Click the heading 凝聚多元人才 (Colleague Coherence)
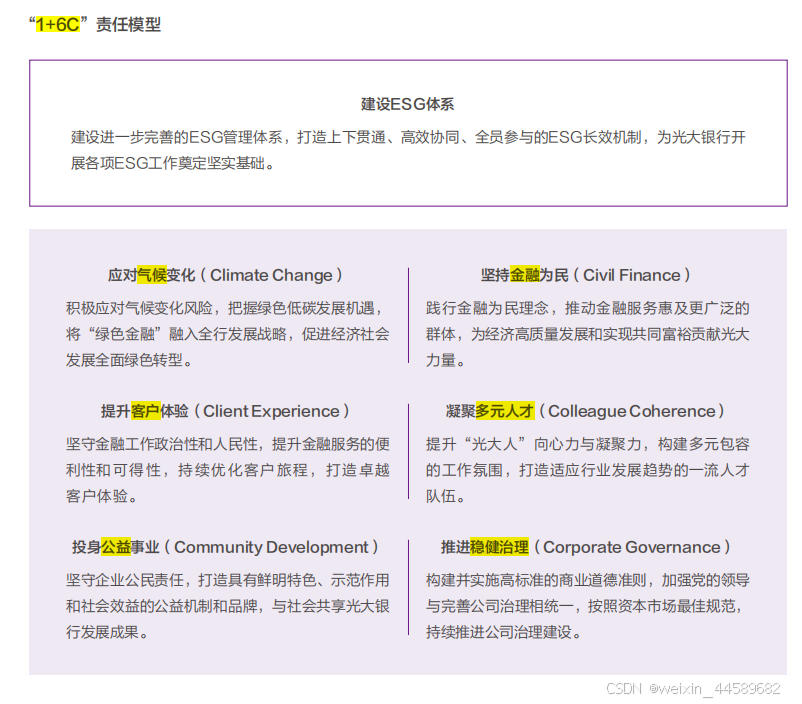 click(585, 411)
